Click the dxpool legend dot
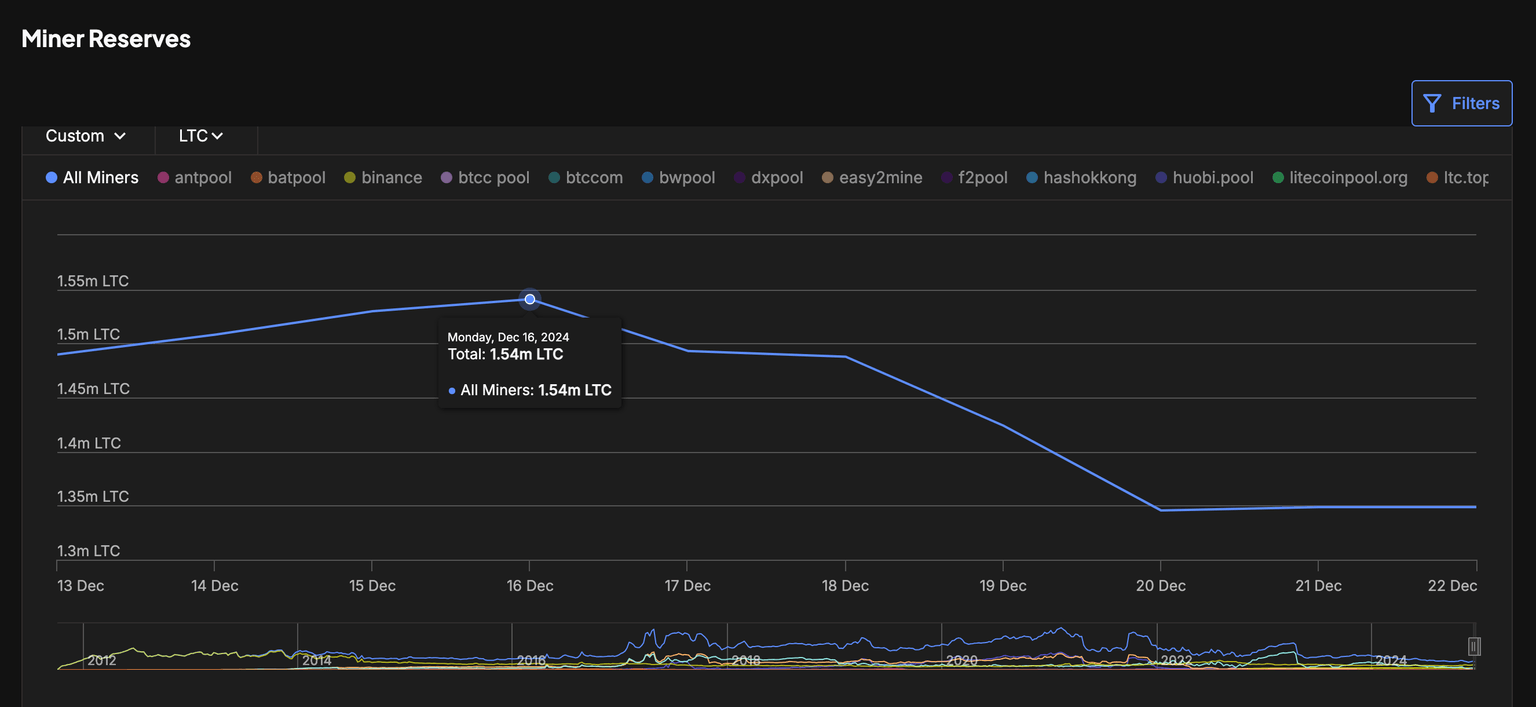Viewport: 1536px width, 707px height. click(x=740, y=178)
